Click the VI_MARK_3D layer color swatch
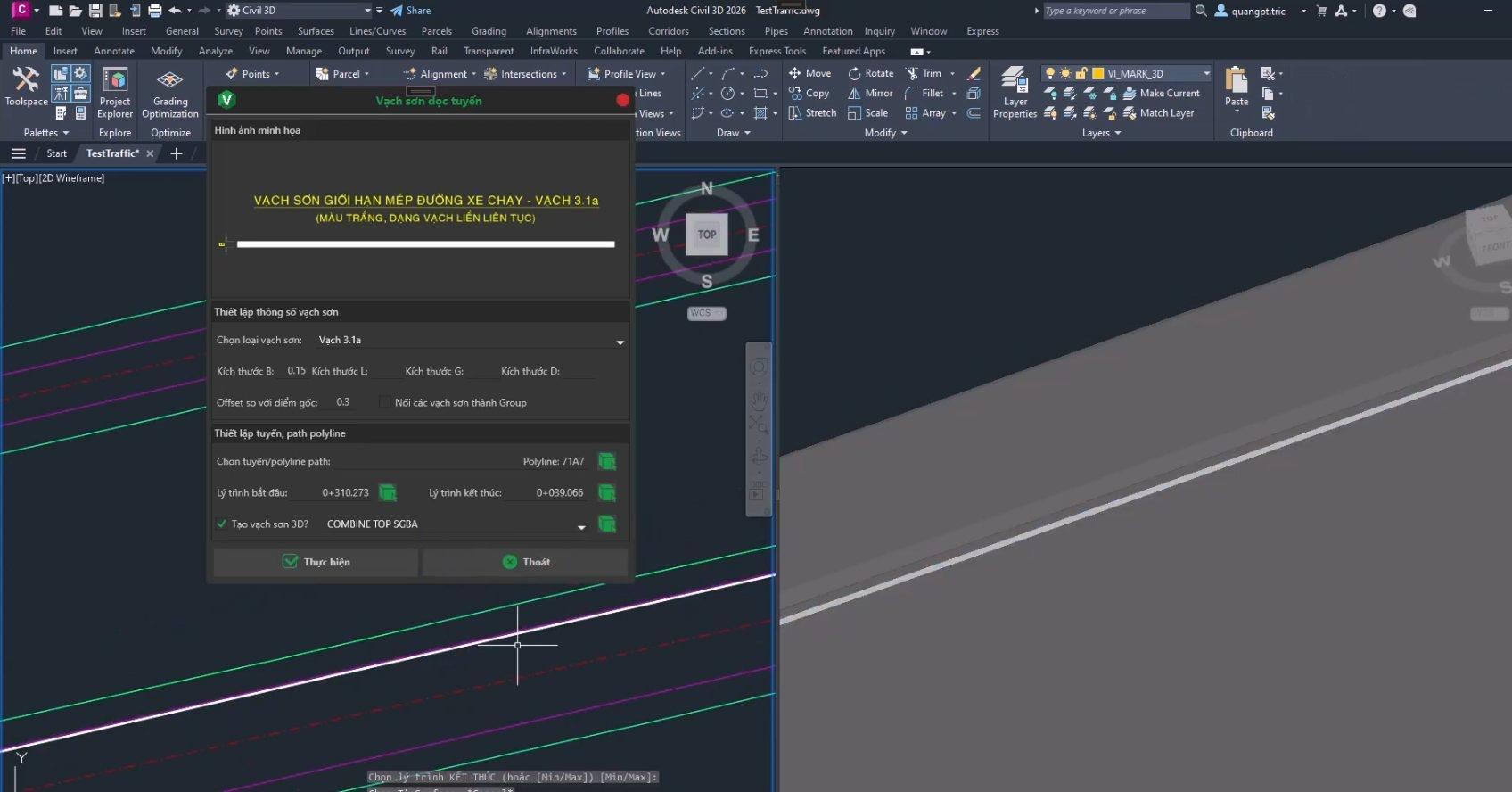 [x=1098, y=74]
